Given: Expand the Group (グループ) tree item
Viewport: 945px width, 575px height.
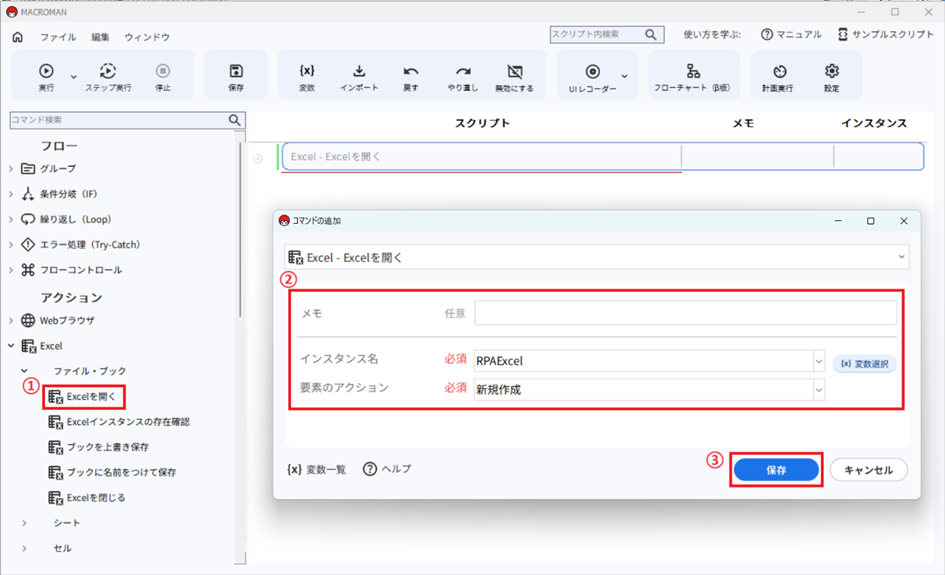Looking at the screenshot, I should click(x=12, y=168).
